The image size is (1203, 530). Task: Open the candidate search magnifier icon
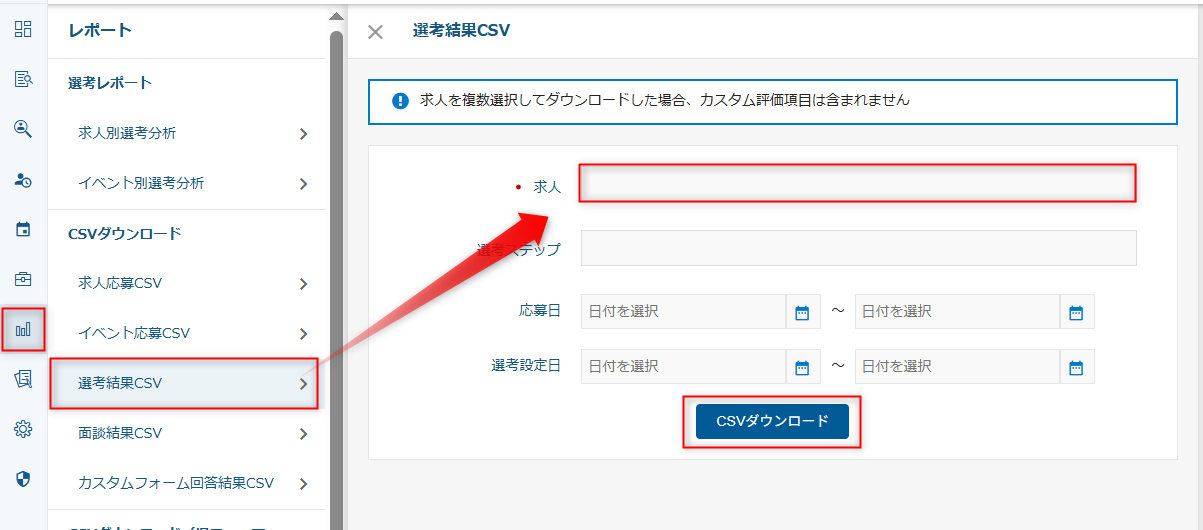click(x=23, y=129)
